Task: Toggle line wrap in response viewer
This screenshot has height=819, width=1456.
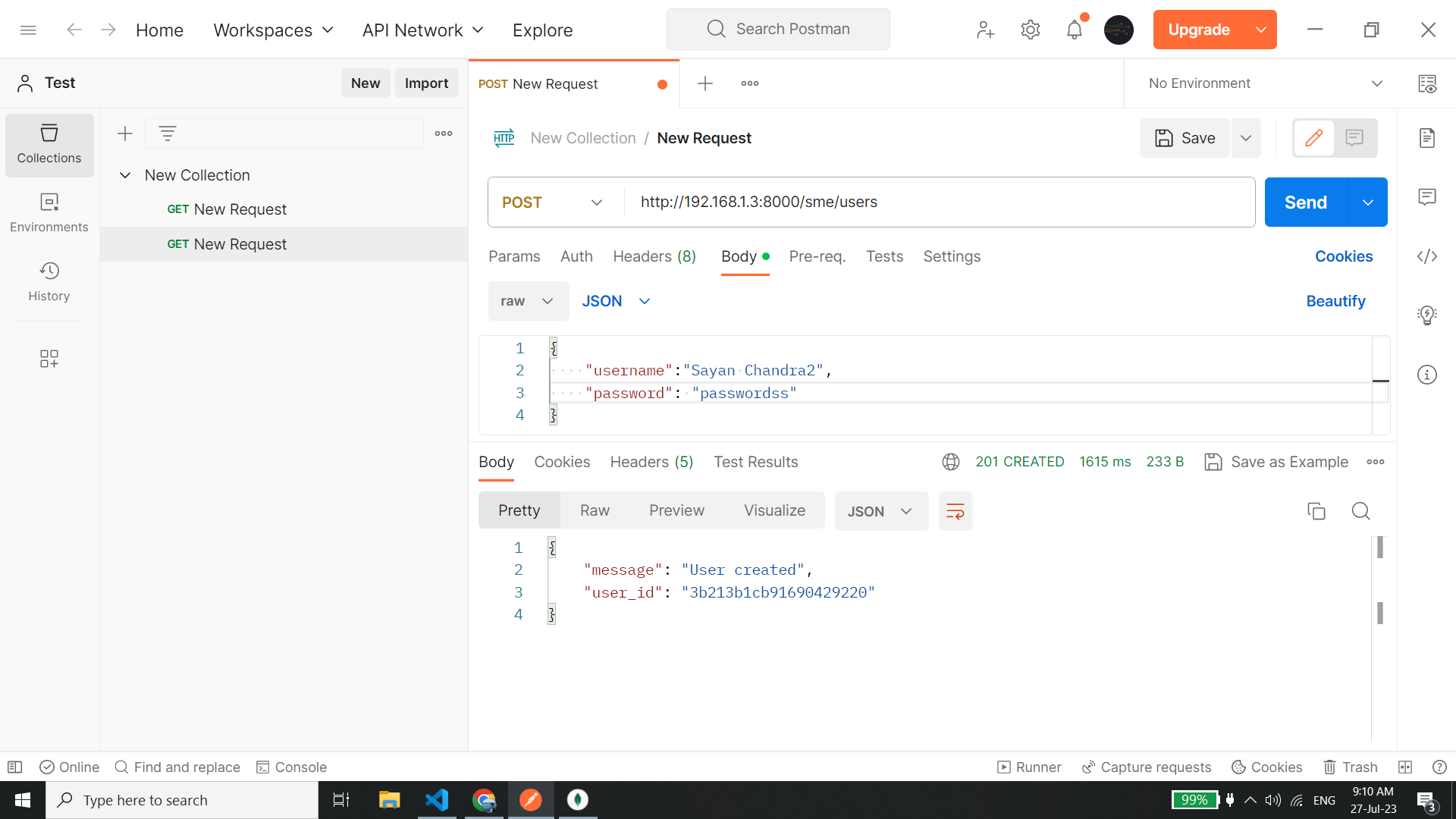Action: [x=955, y=511]
